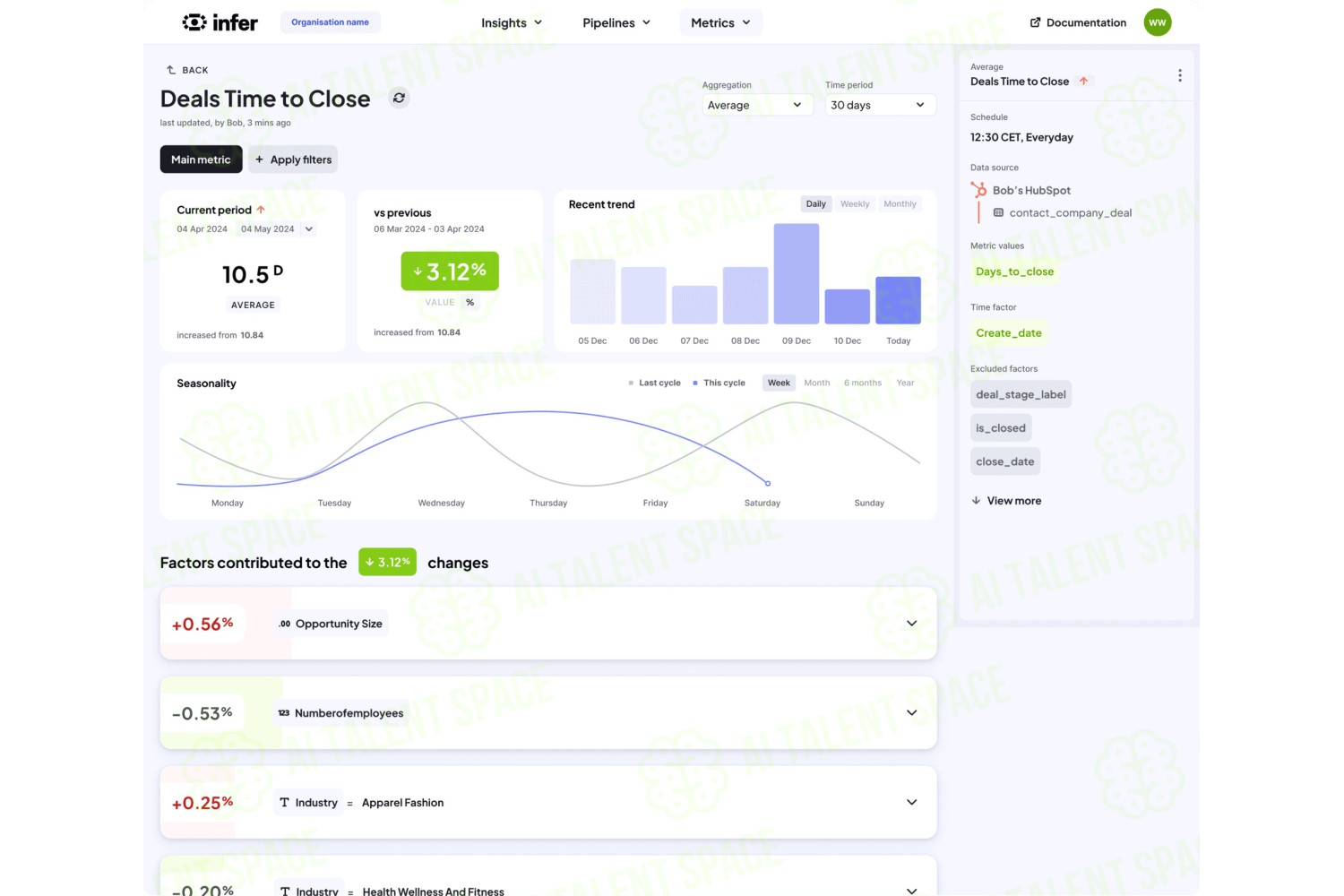The width and height of the screenshot is (1344, 896).
Task: Expand View more excluded factors
Action: pyautogui.click(x=1006, y=501)
